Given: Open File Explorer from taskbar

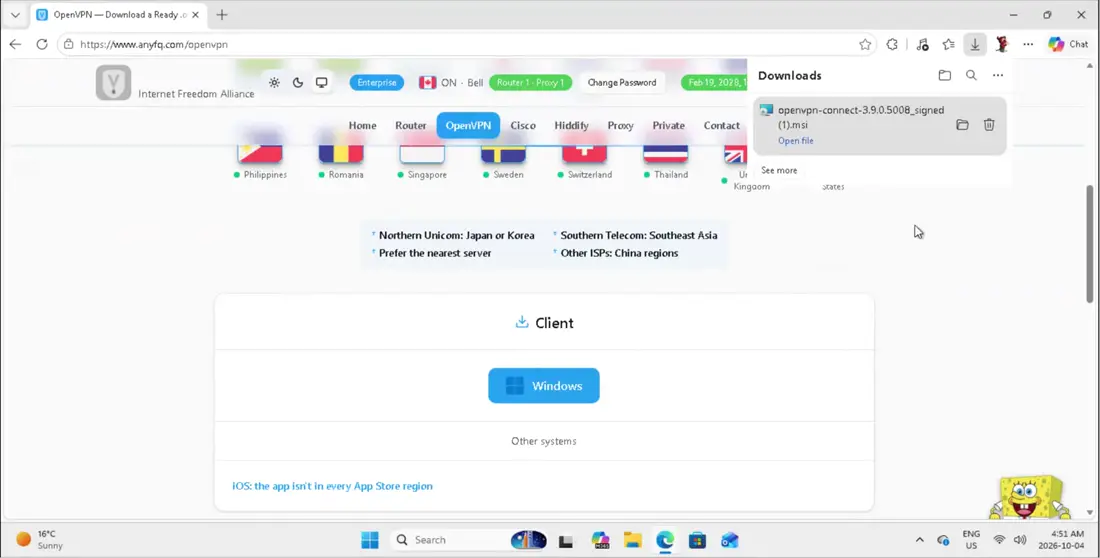Looking at the screenshot, I should coord(633,540).
